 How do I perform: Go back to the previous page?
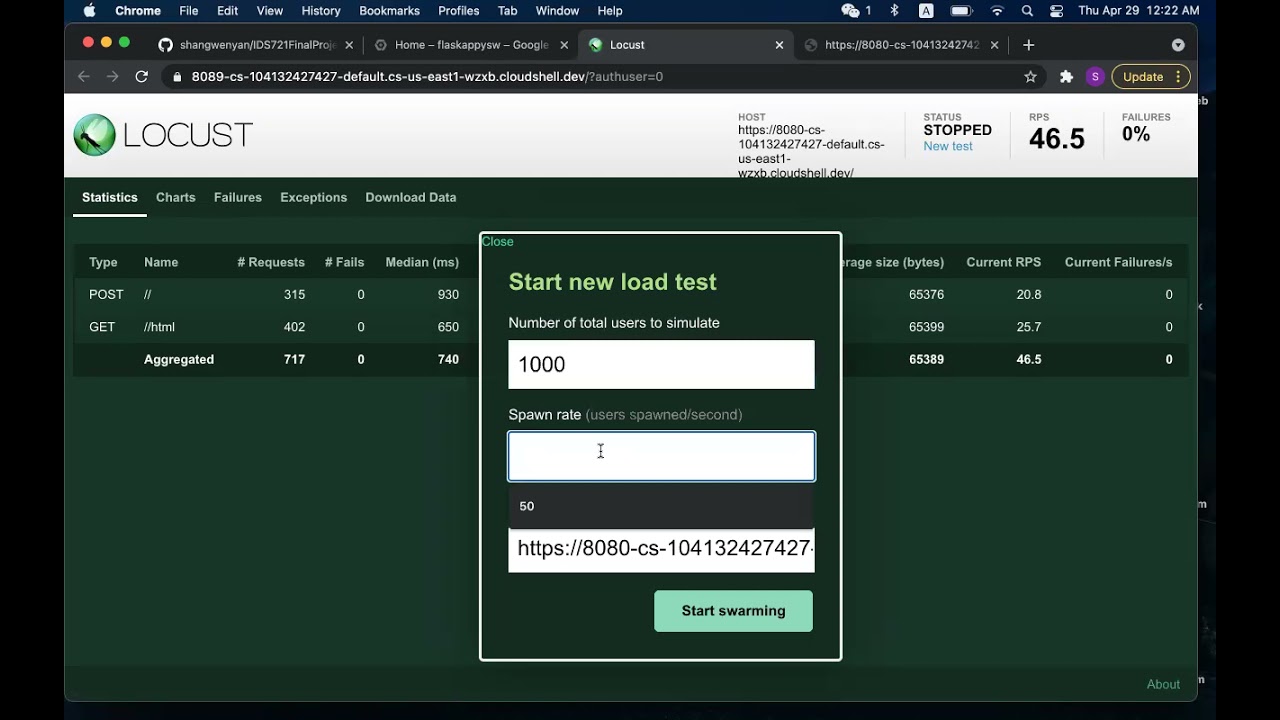click(84, 77)
